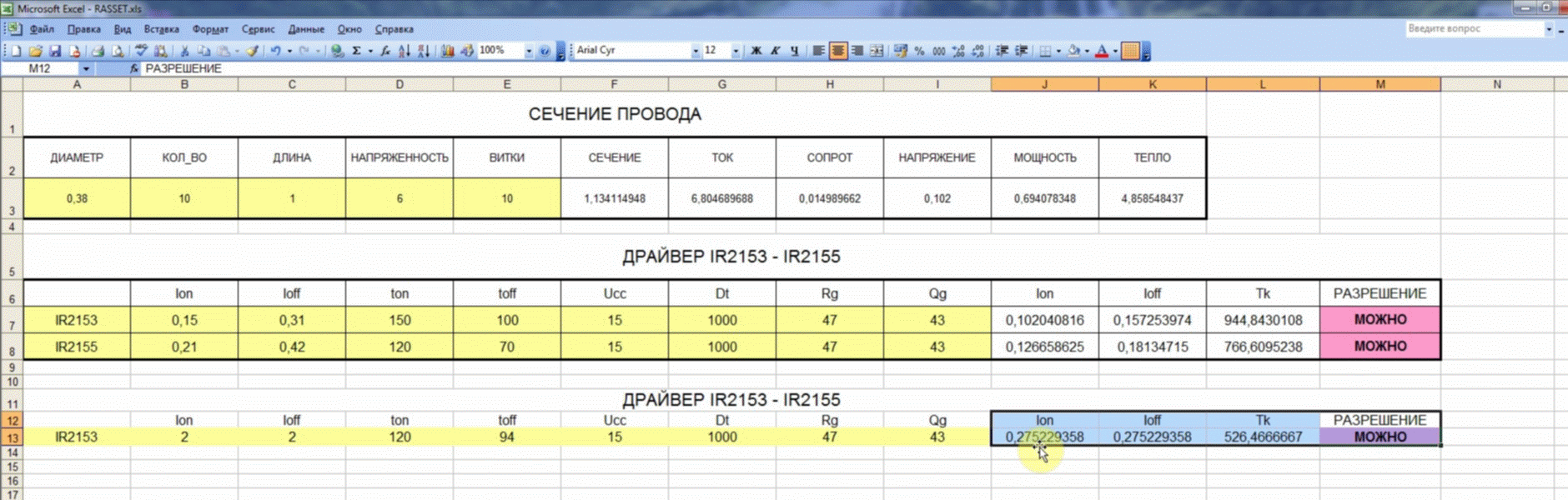The width and height of the screenshot is (1568, 500).
Task: Click the help question input field
Action: coord(1474,28)
